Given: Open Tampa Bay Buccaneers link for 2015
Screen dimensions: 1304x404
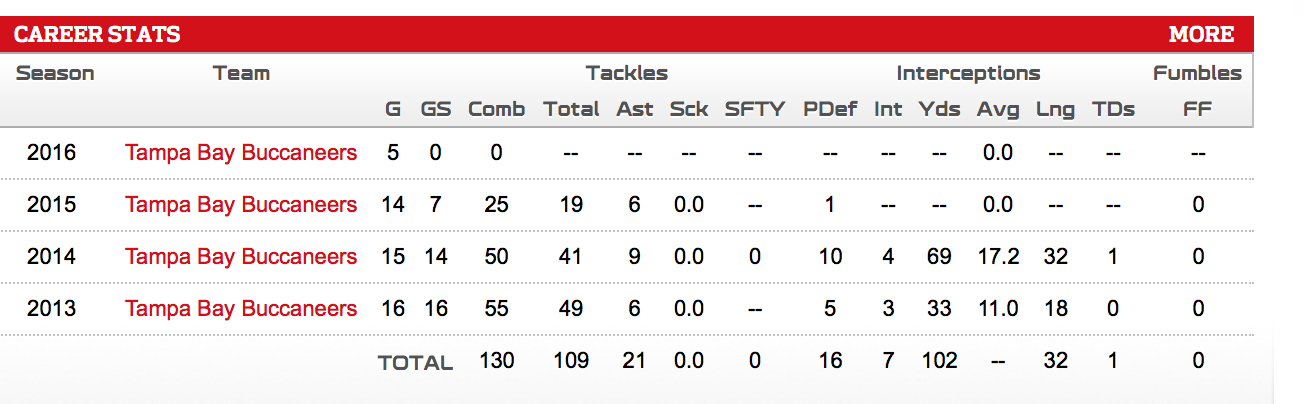Looking at the screenshot, I should point(241,205).
